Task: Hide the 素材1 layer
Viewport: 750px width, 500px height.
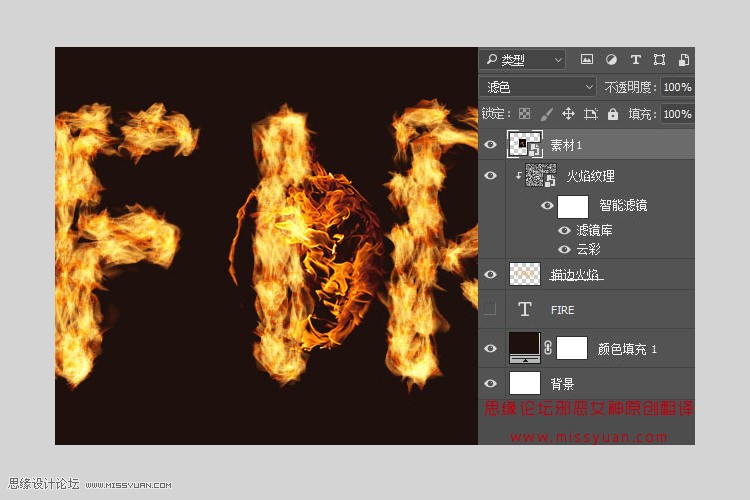Action: pyautogui.click(x=490, y=144)
